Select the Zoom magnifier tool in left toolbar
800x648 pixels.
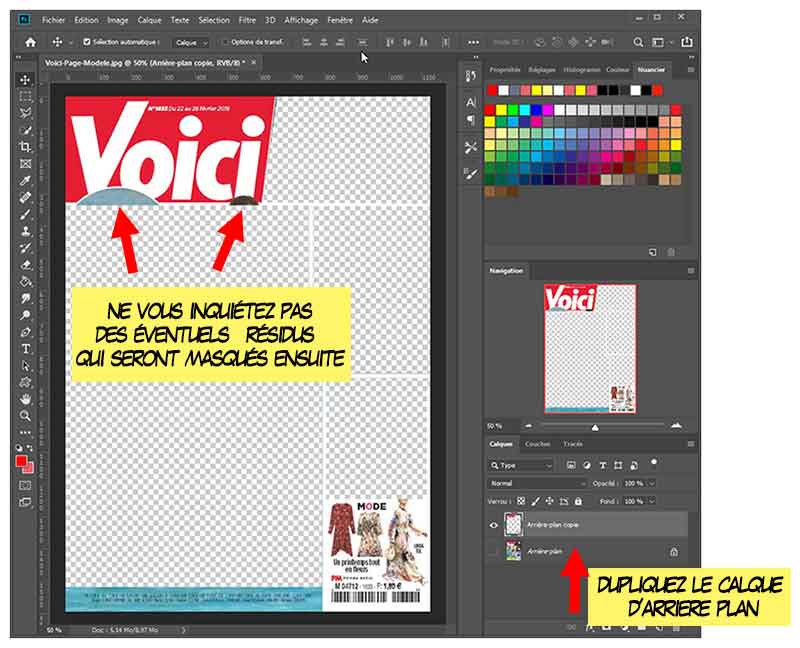24,416
